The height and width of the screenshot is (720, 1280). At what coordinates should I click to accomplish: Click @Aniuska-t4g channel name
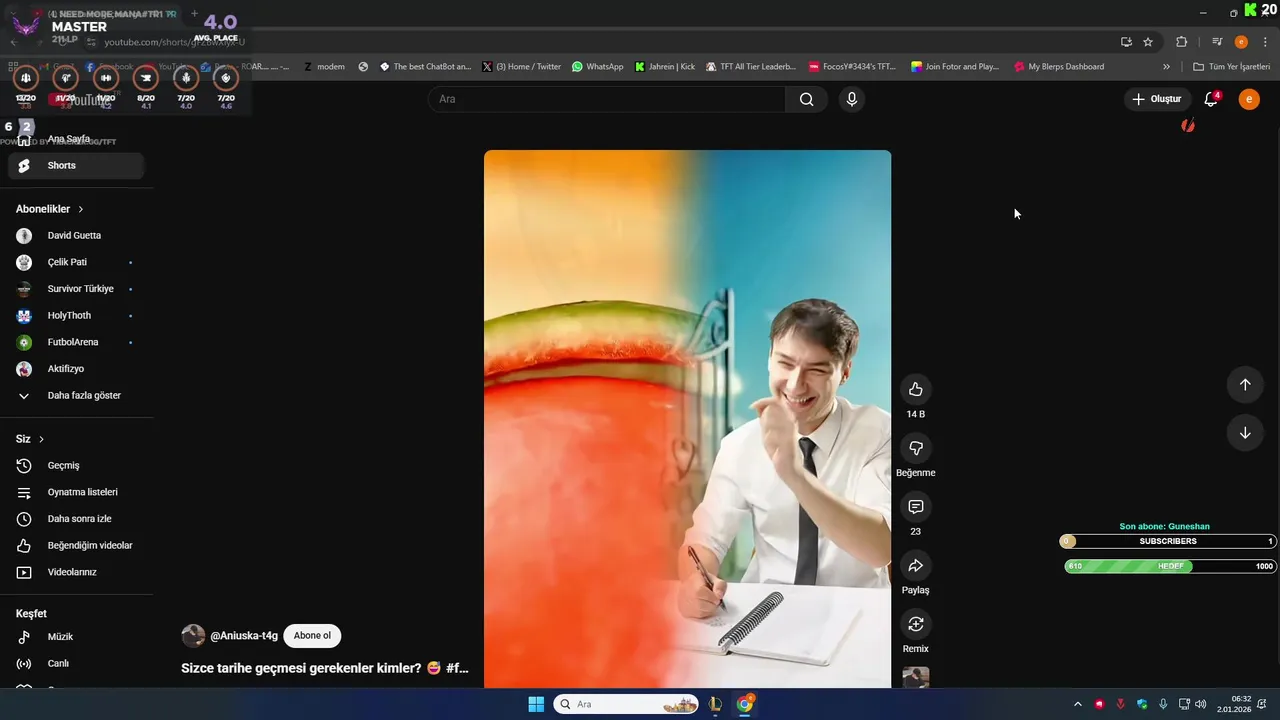pyautogui.click(x=244, y=636)
